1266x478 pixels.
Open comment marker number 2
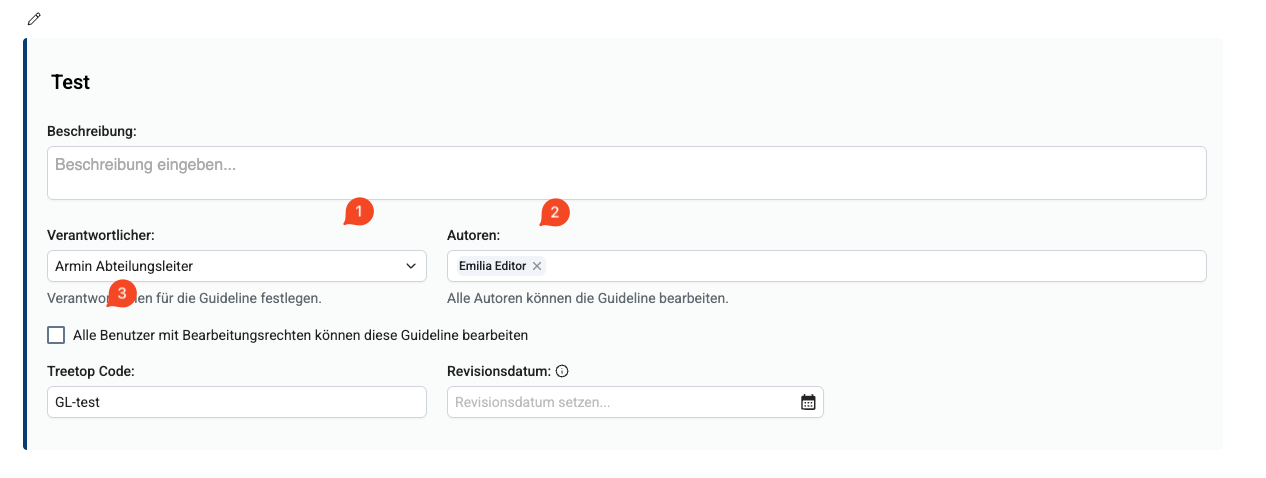point(554,213)
